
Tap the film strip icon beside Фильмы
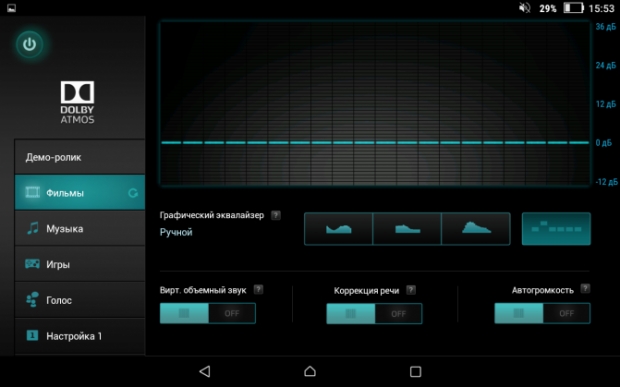(32, 193)
